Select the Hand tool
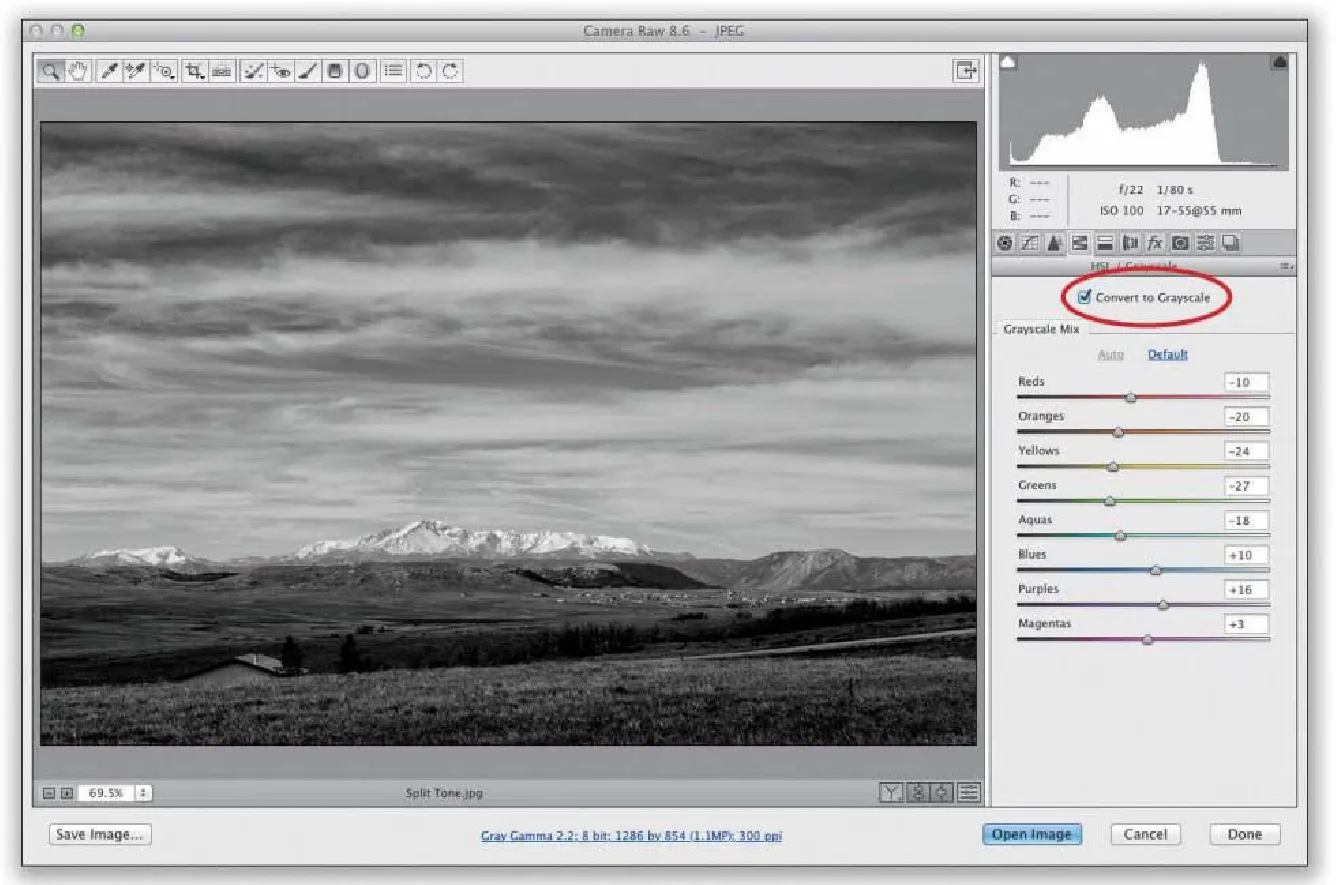The width and height of the screenshot is (1336, 885). pyautogui.click(x=78, y=70)
